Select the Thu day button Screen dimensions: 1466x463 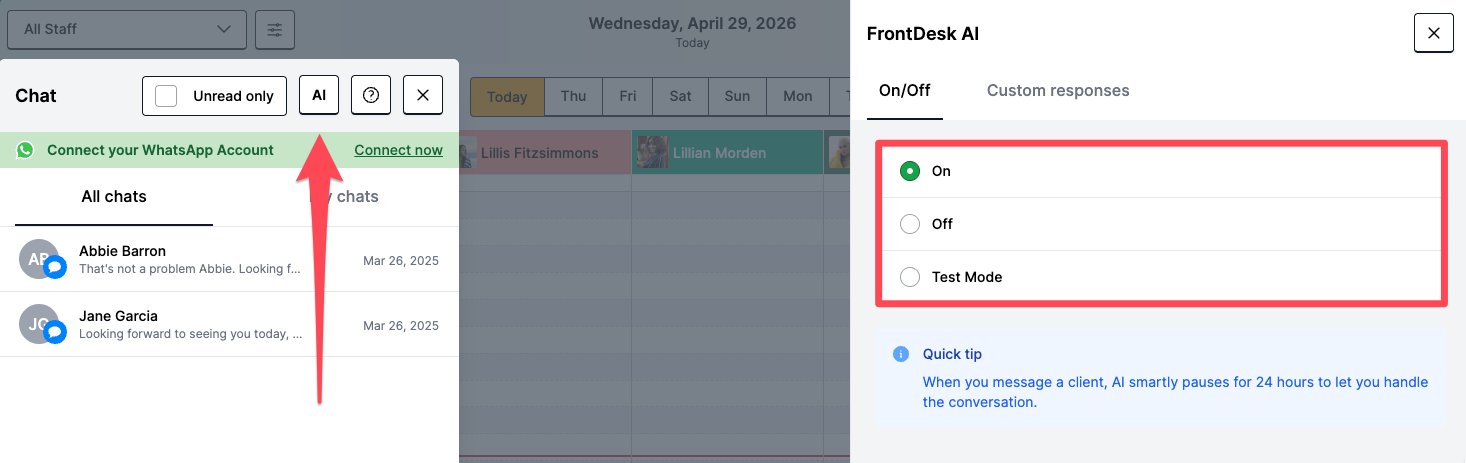573,97
